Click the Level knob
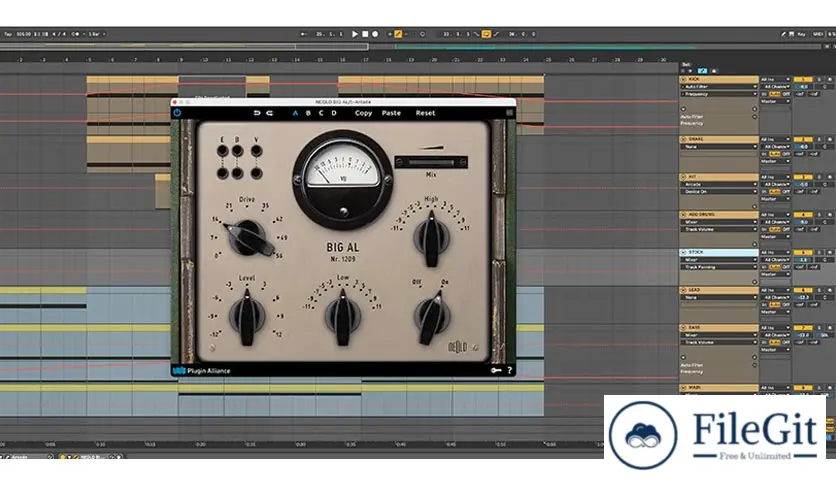Viewport: 836px width, 484px height. (x=247, y=316)
